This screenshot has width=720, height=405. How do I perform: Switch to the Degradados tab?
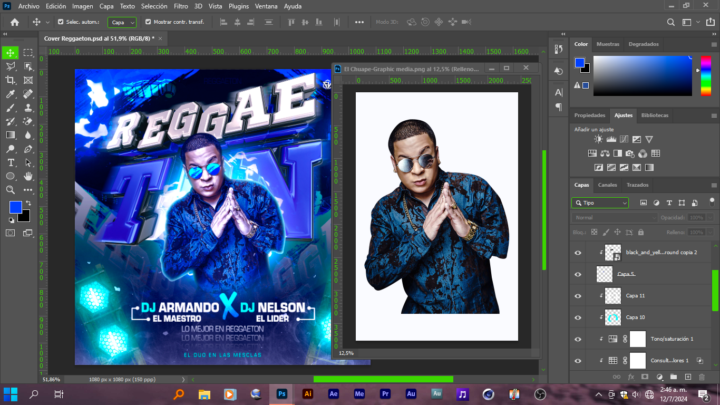643,44
